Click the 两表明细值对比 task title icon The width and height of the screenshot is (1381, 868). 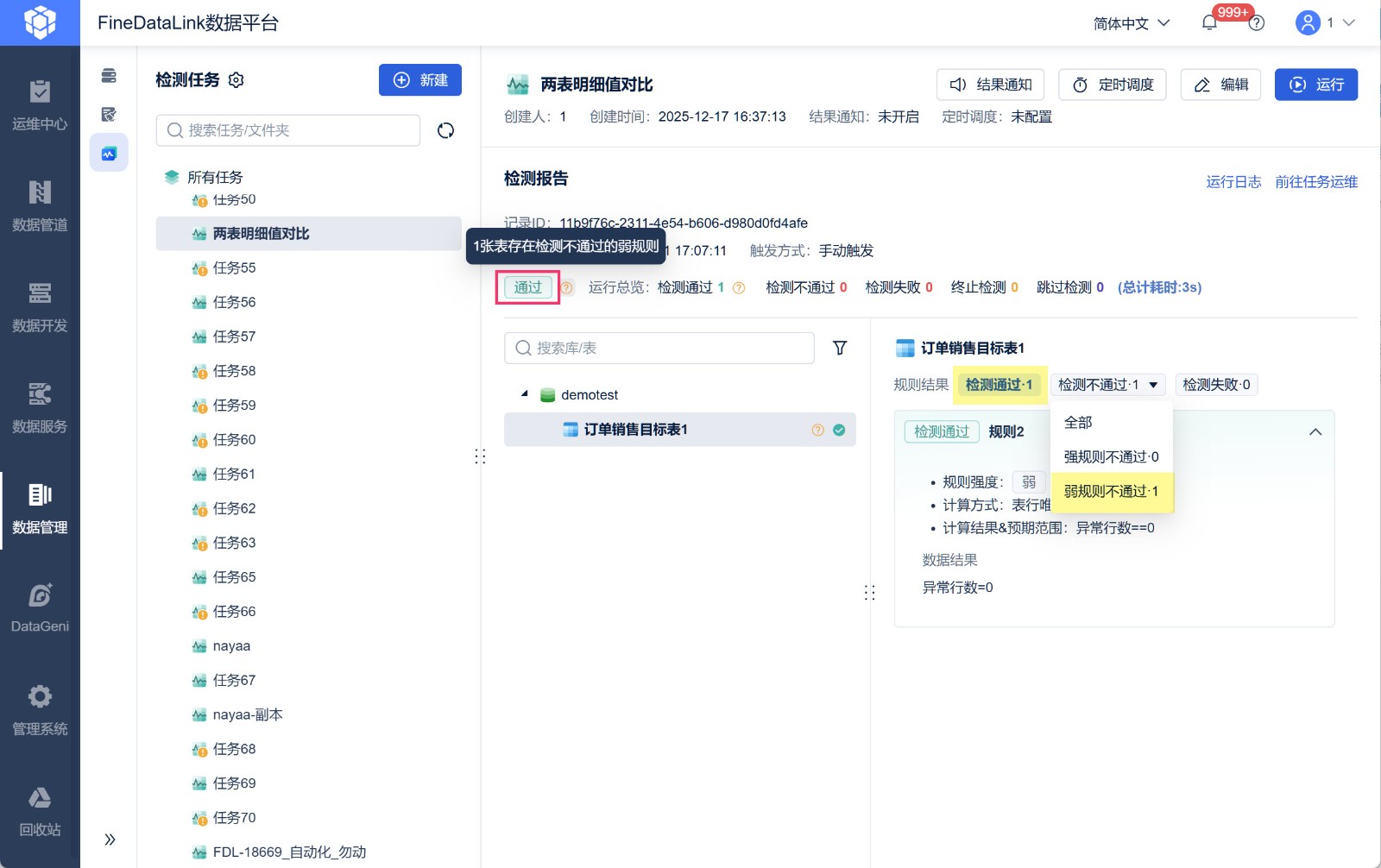[x=518, y=85]
